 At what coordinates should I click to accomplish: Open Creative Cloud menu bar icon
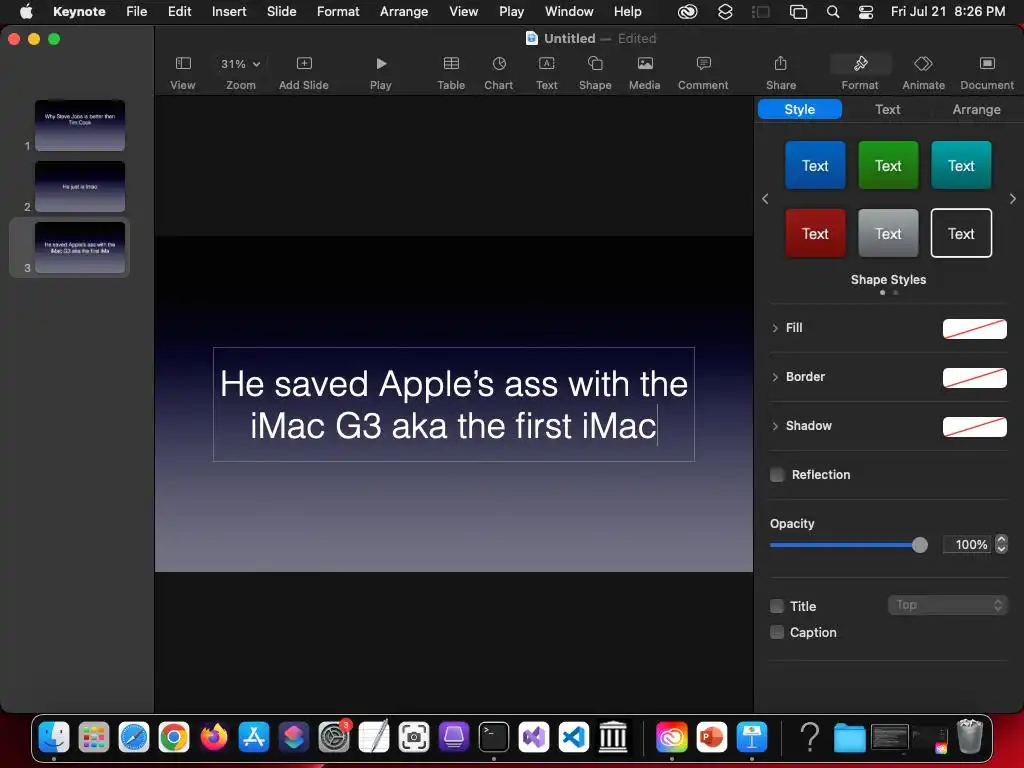[x=688, y=12]
